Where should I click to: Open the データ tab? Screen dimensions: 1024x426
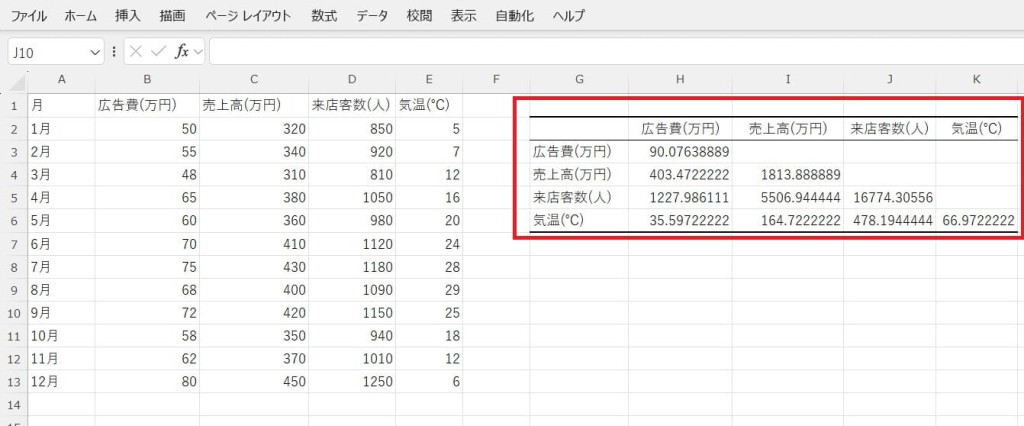(x=372, y=16)
